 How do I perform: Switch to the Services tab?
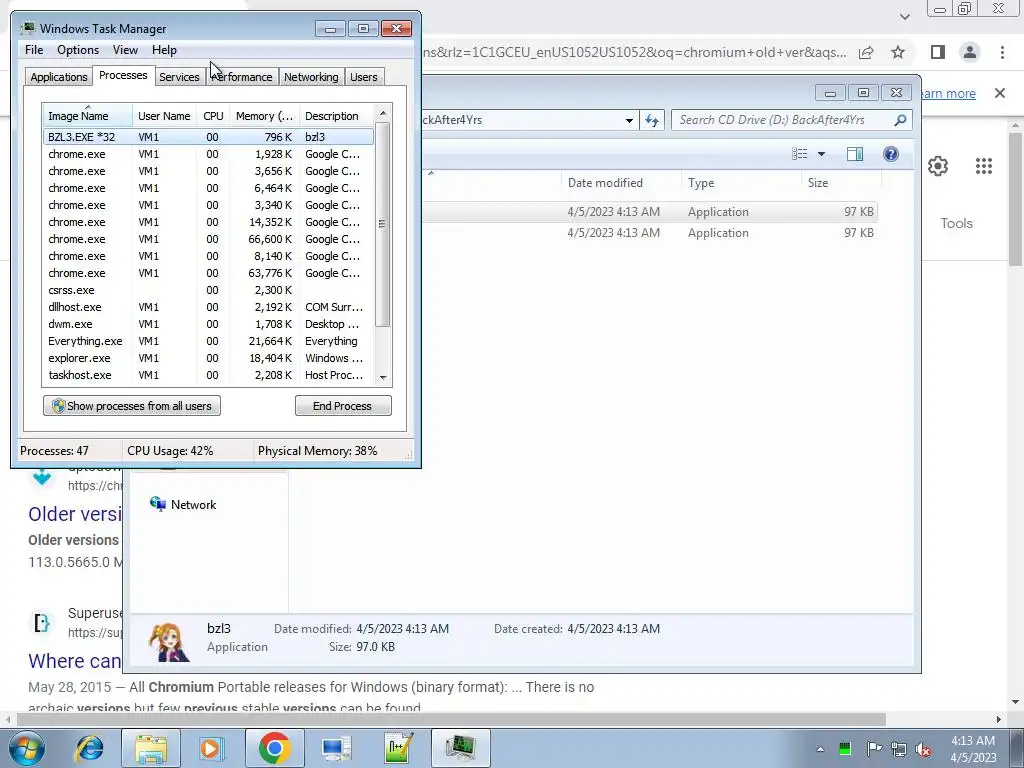tap(179, 76)
